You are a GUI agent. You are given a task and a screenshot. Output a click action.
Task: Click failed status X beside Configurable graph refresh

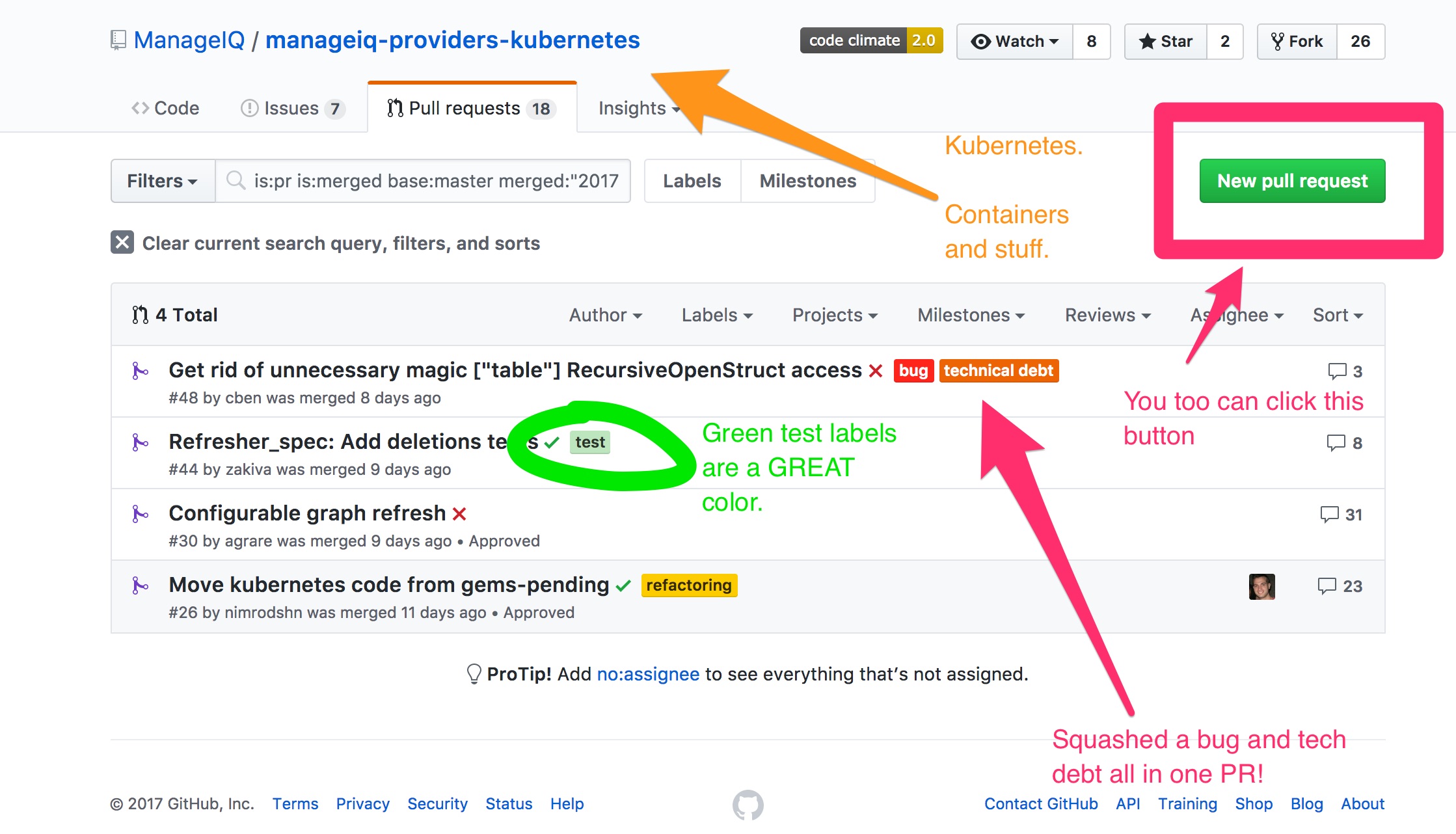pyautogui.click(x=459, y=514)
